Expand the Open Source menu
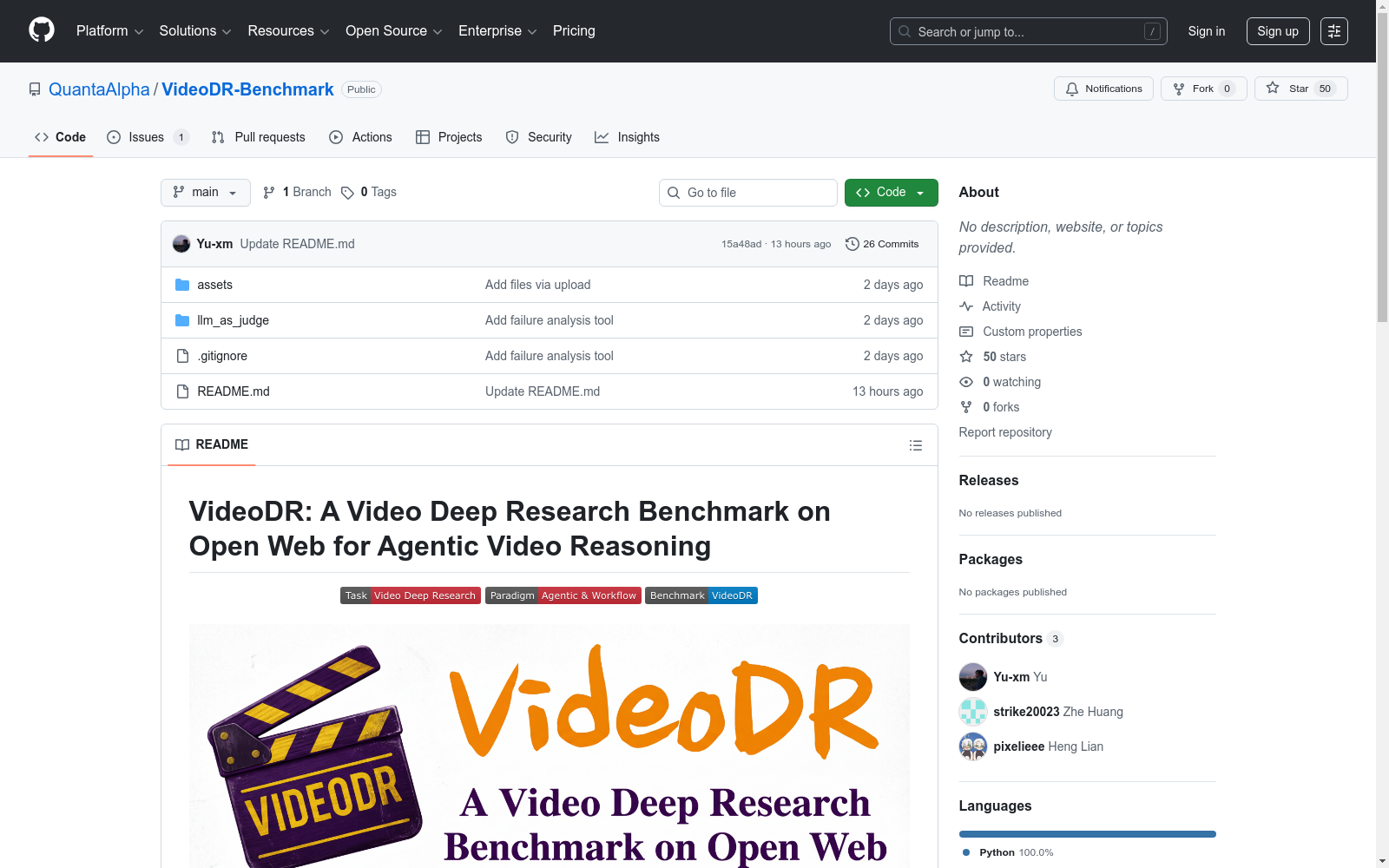Viewport: 1389px width, 868px height. (394, 31)
